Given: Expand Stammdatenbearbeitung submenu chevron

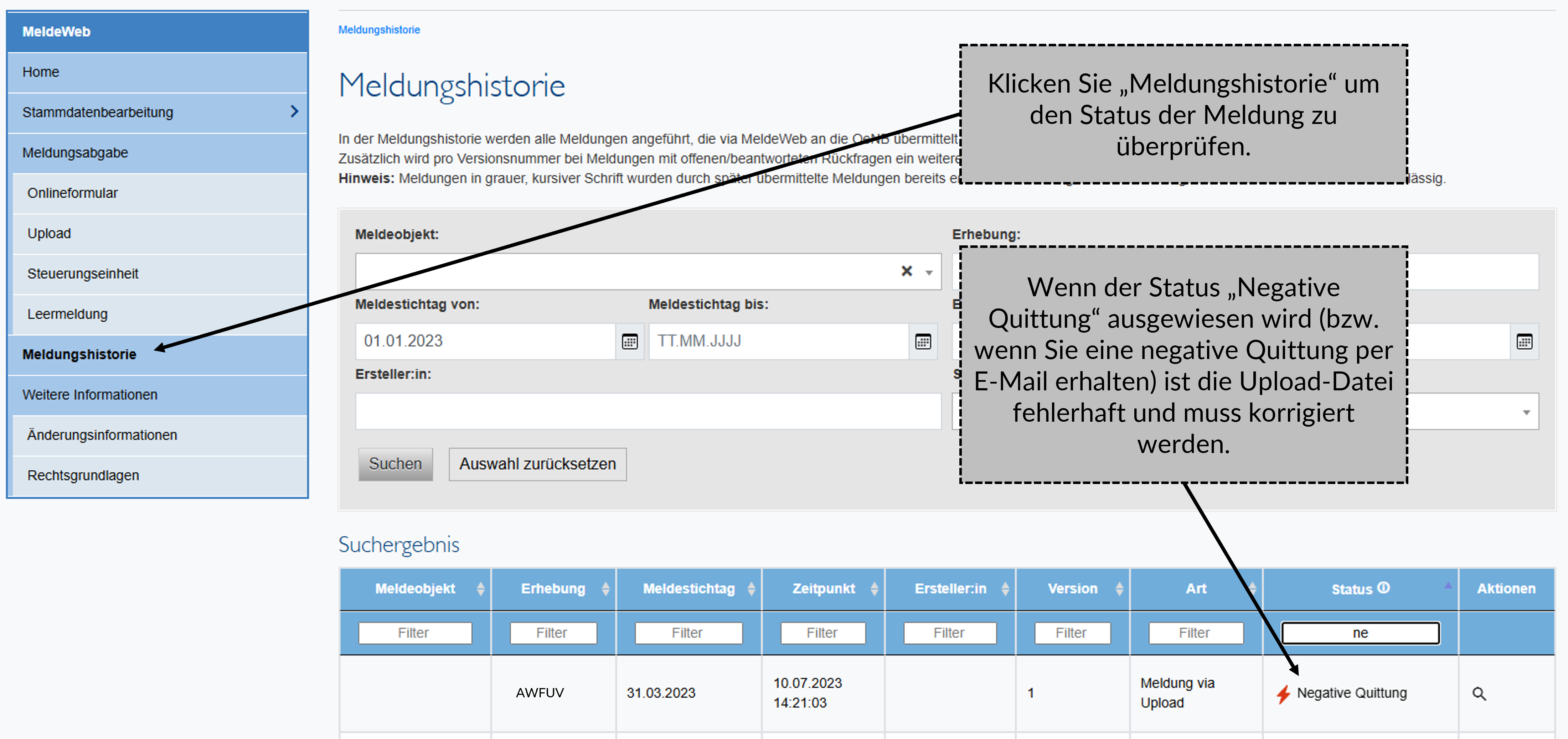Looking at the screenshot, I should pyautogui.click(x=295, y=111).
